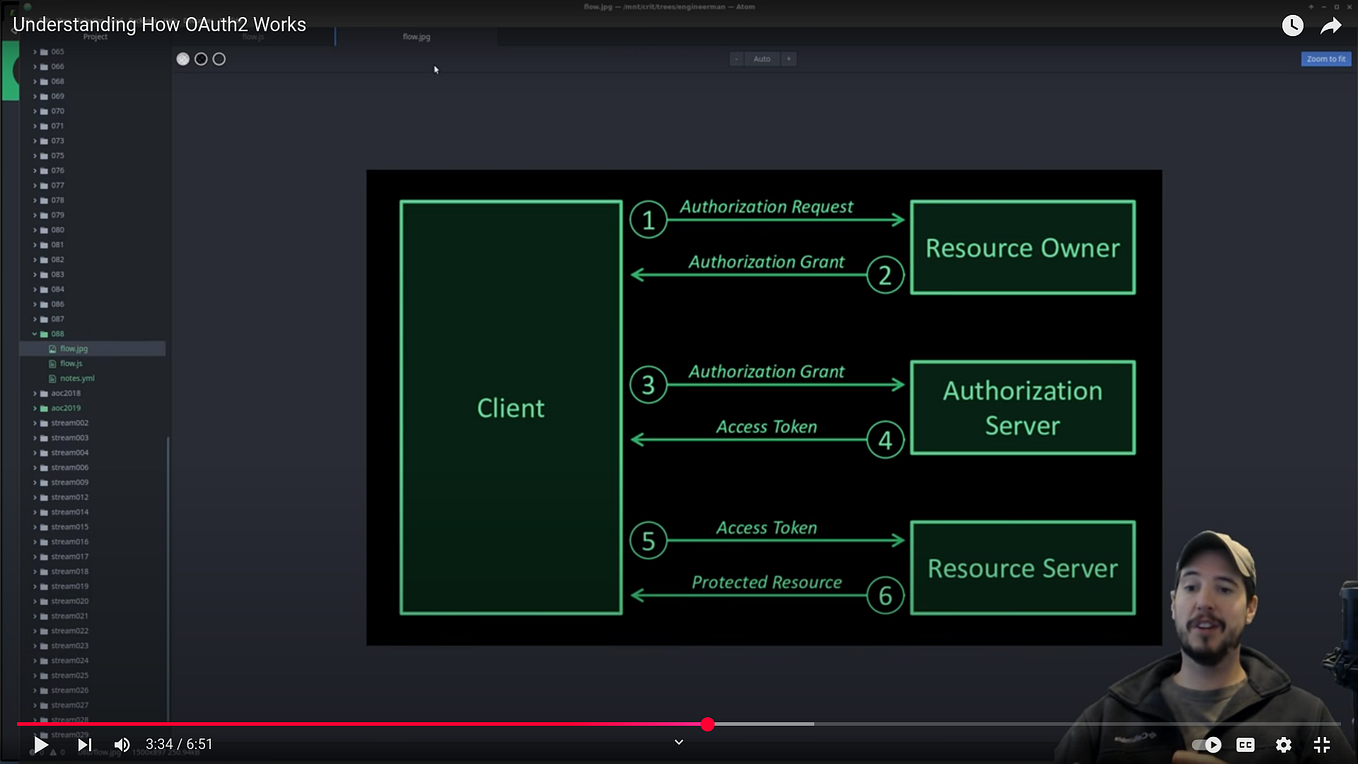Click the Watch Later clock icon
Image resolution: width=1358 pixels, height=764 pixels.
tap(1293, 26)
